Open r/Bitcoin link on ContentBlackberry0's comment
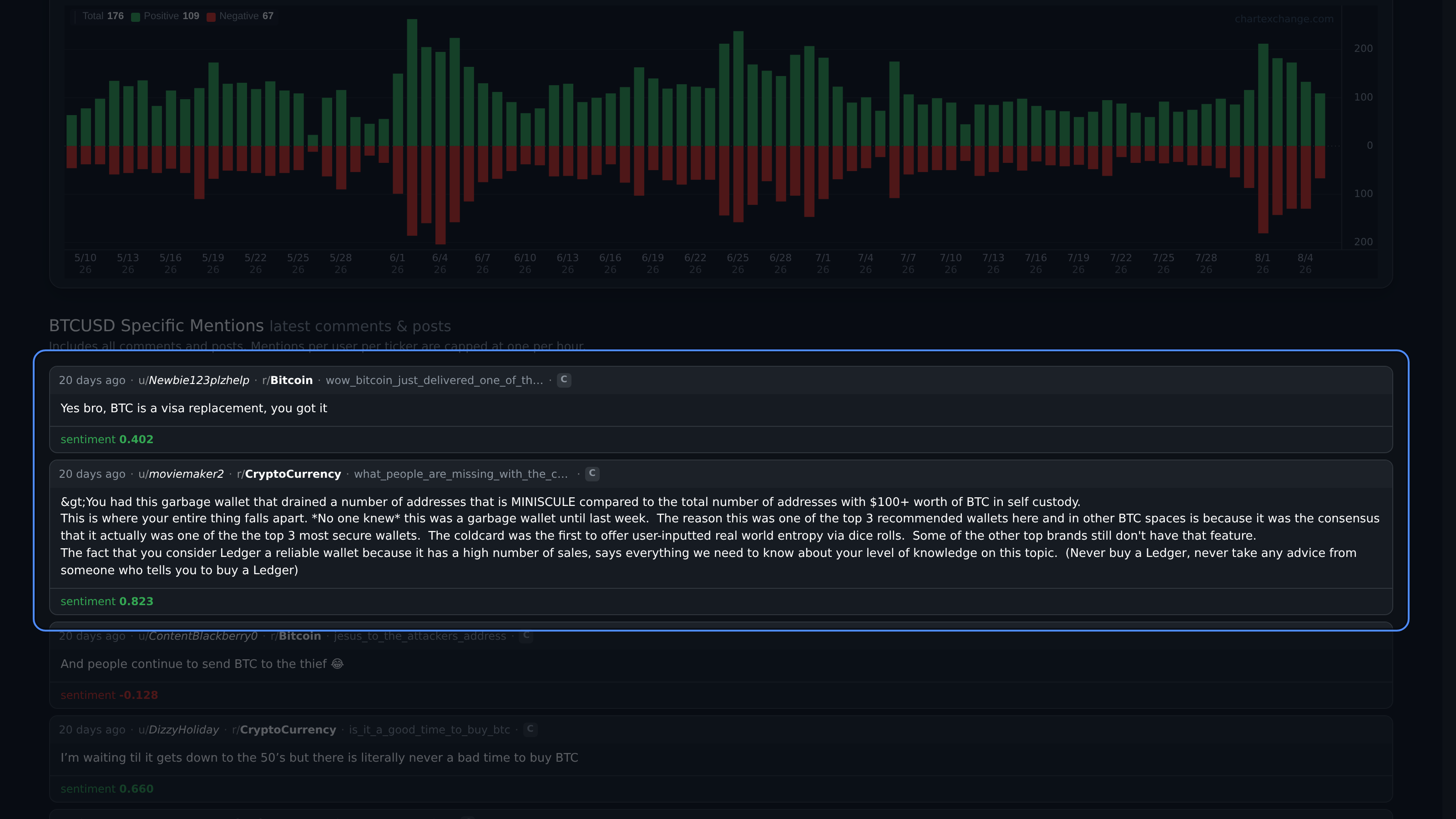The image size is (1456, 819). click(296, 636)
